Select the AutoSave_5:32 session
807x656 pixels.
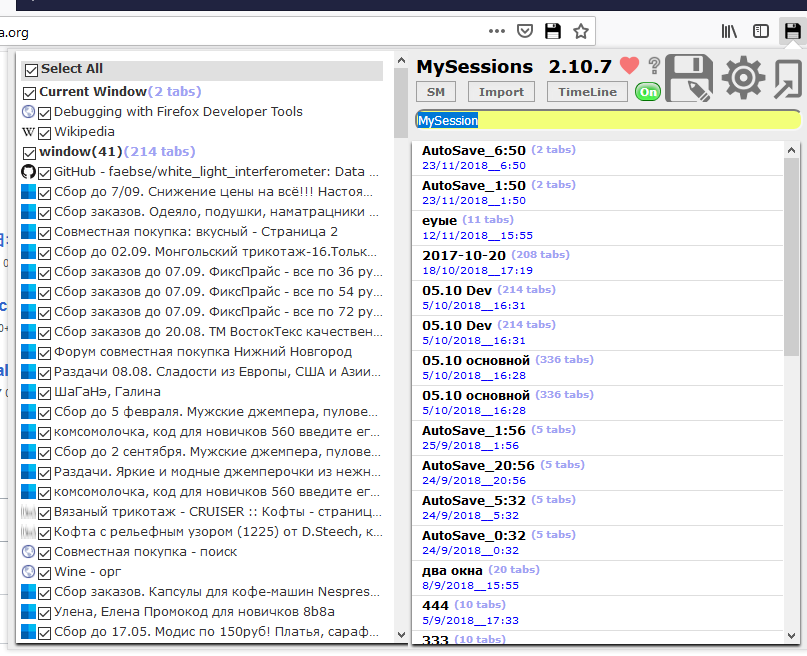click(x=598, y=508)
